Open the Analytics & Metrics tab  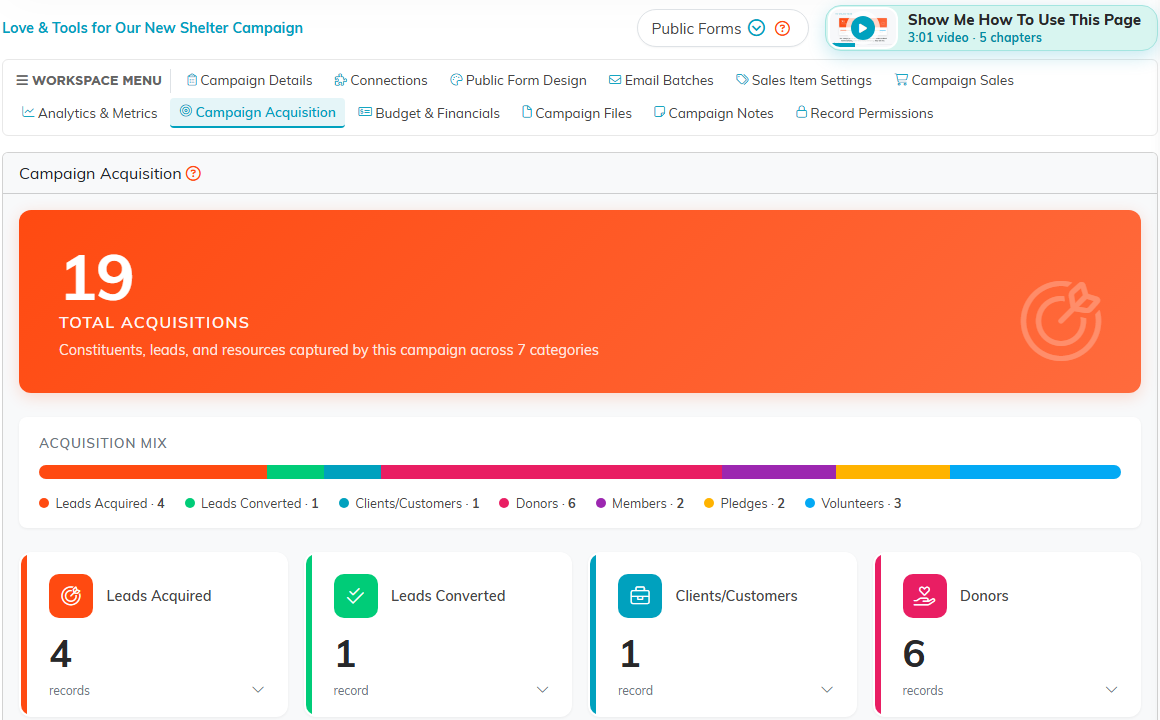[x=90, y=113]
